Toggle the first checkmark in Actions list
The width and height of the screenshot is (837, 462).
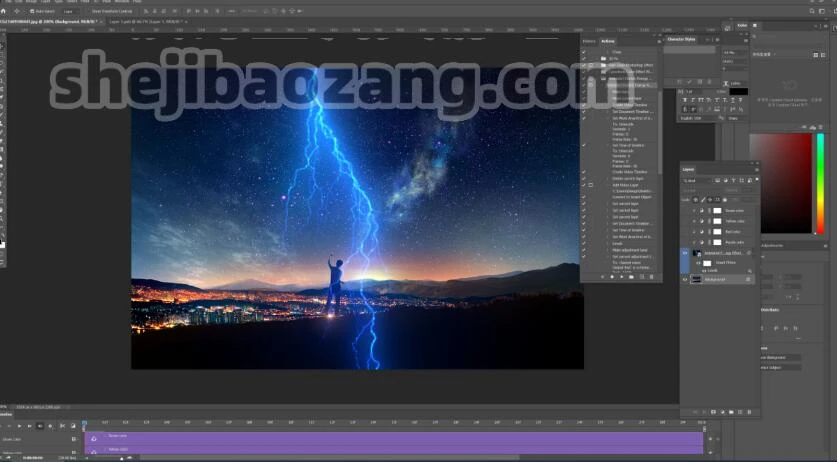[584, 52]
